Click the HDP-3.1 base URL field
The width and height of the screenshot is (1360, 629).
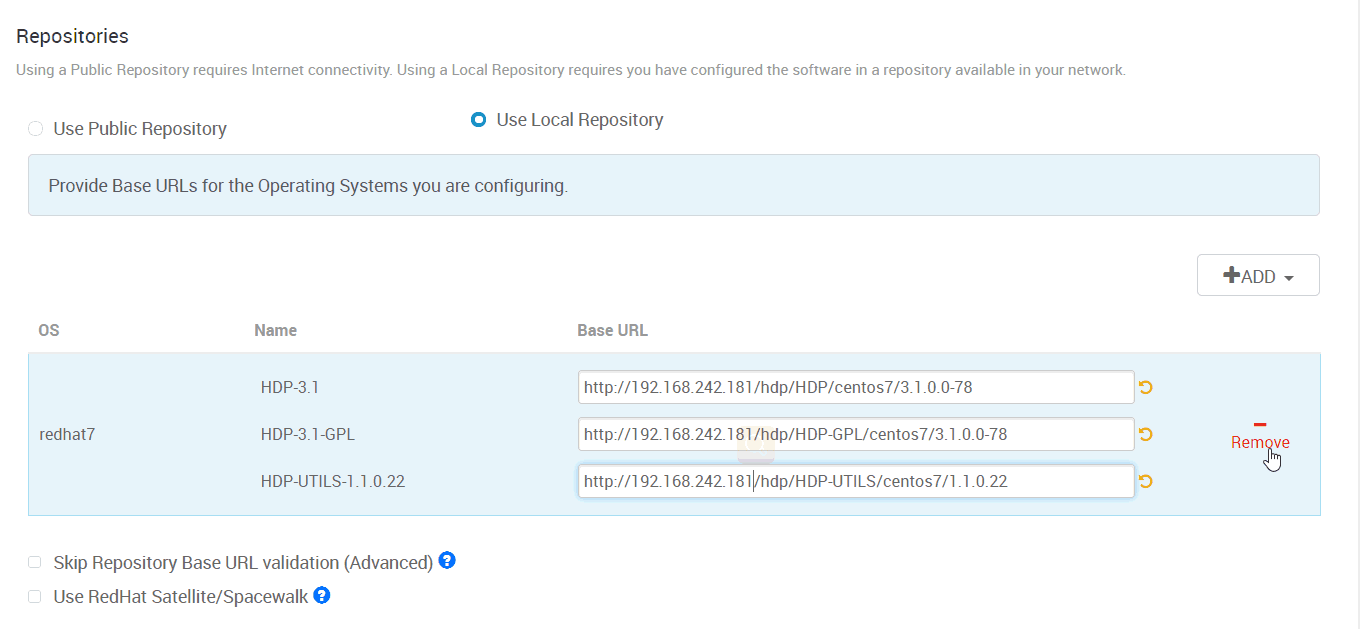(x=856, y=387)
